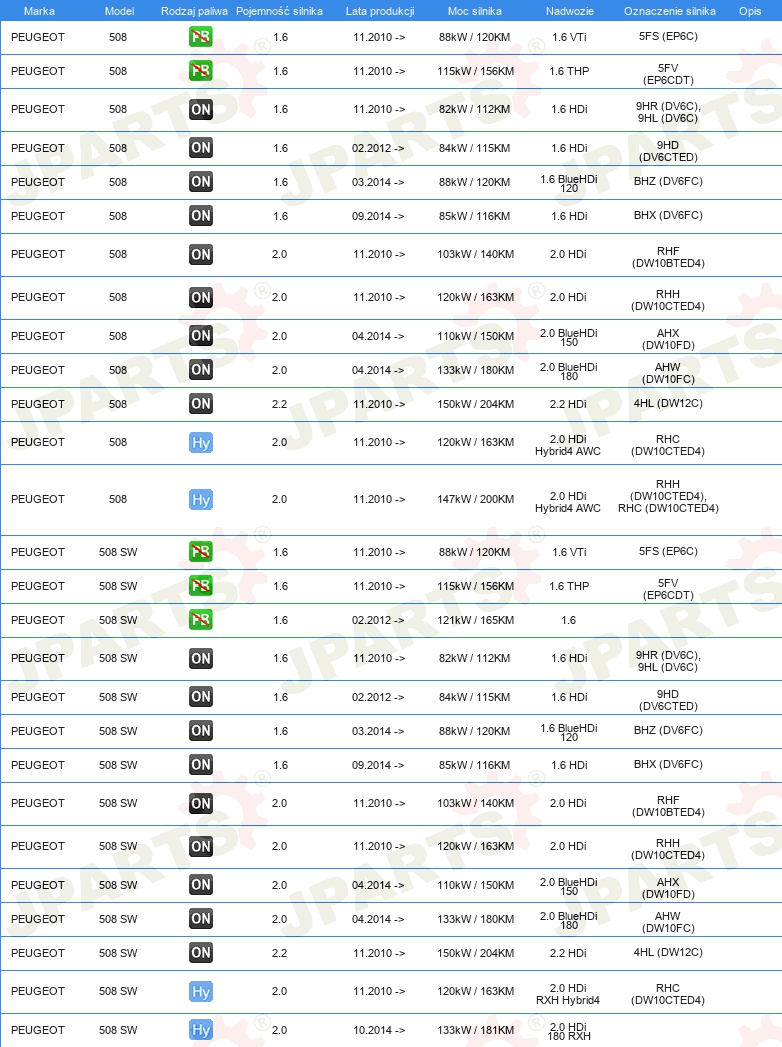Click ON diesel icon in 508 82kW/112KM row
Image resolution: width=782 pixels, height=1047 pixels.
(201, 110)
